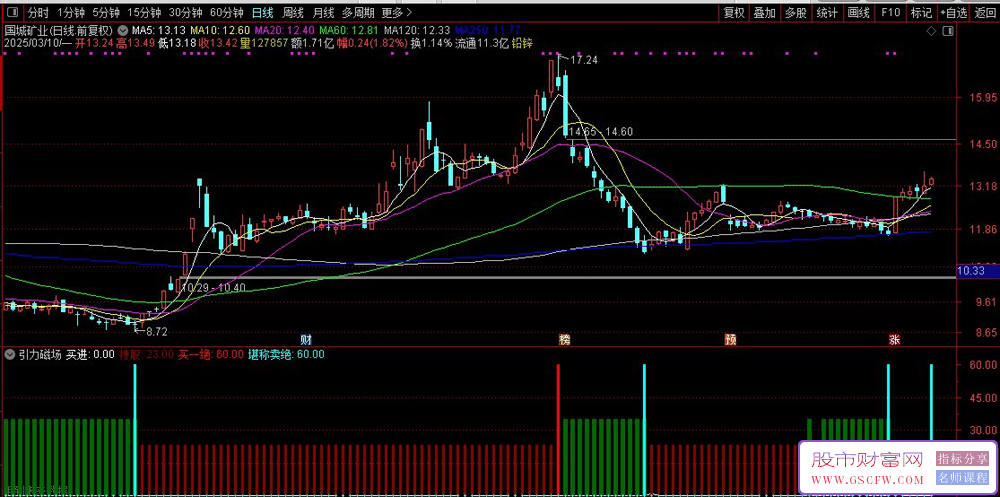The image size is (1000, 497).
Task: Switch to 15分钟 chart period
Action: [x=143, y=12]
